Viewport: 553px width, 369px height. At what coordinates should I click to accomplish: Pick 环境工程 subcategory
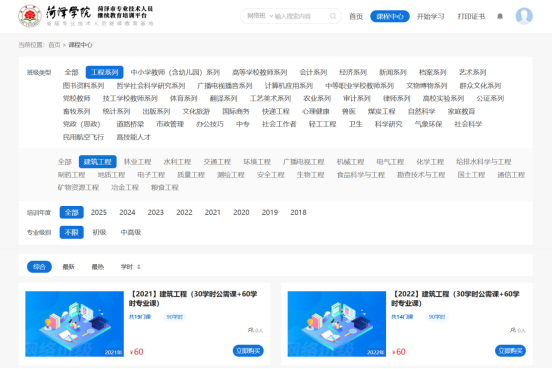coord(257,162)
